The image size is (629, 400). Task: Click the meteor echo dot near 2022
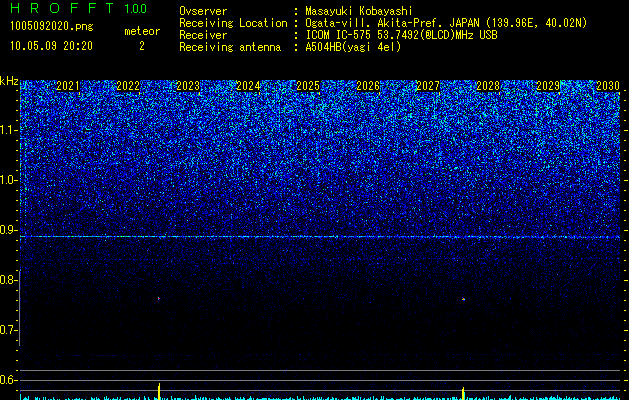tap(159, 298)
